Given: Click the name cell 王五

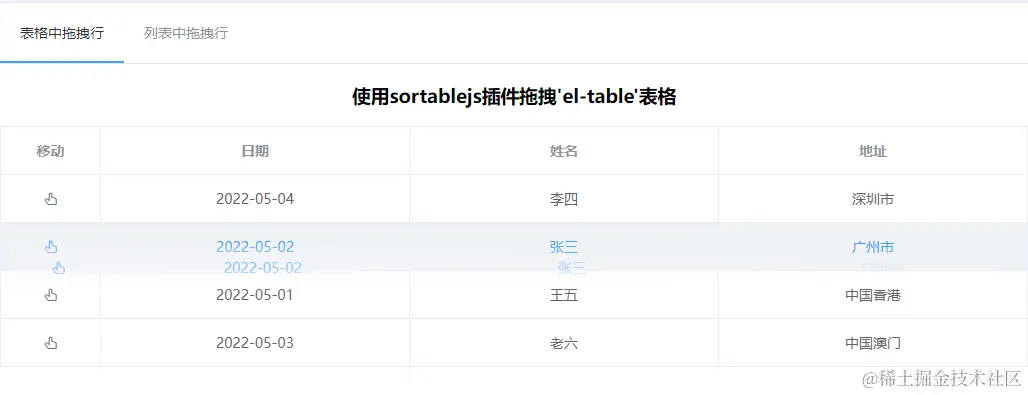Looking at the screenshot, I should (x=564, y=295).
